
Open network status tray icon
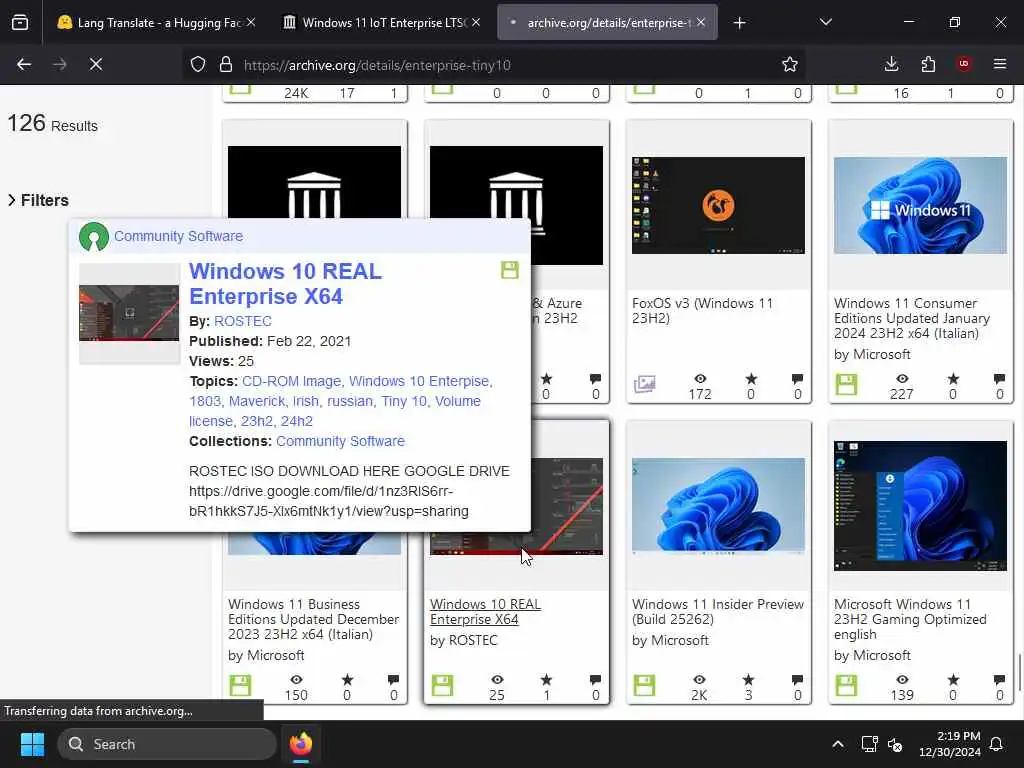[x=869, y=744]
